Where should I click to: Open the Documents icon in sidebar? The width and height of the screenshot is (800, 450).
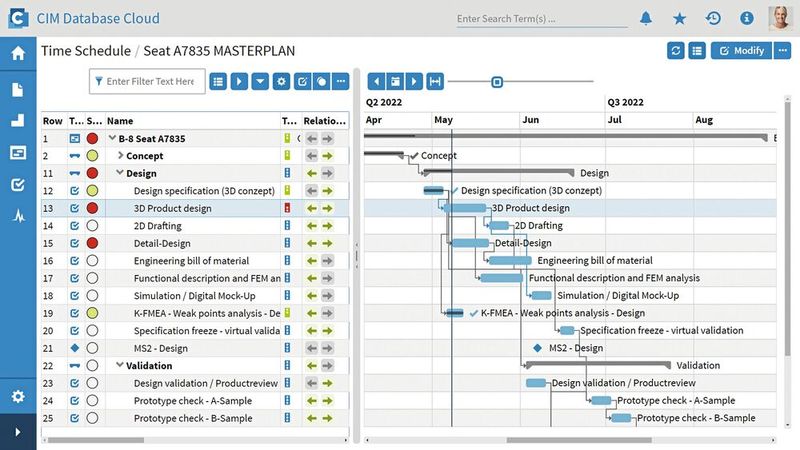click(18, 90)
